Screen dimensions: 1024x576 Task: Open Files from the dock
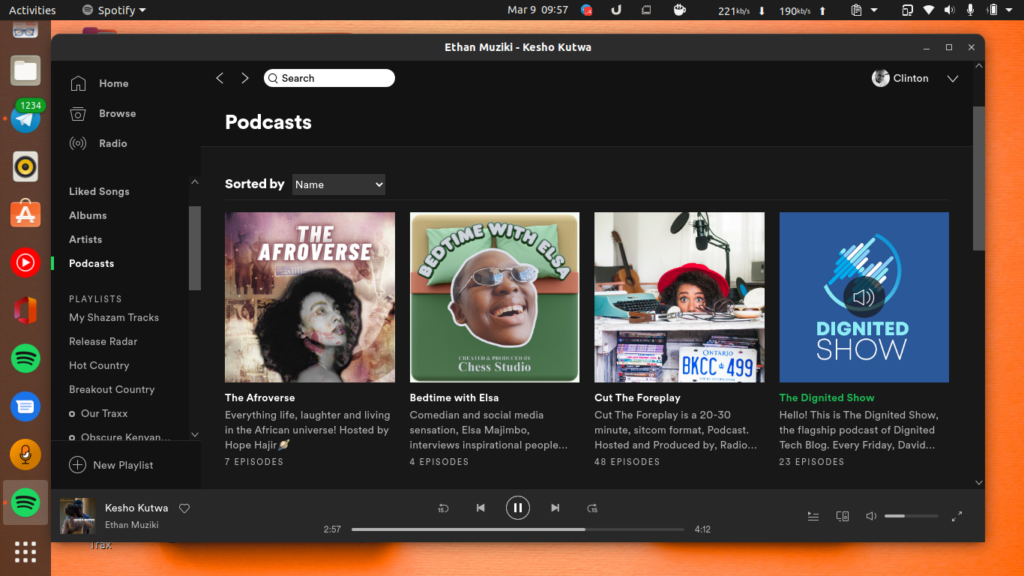tap(25, 71)
